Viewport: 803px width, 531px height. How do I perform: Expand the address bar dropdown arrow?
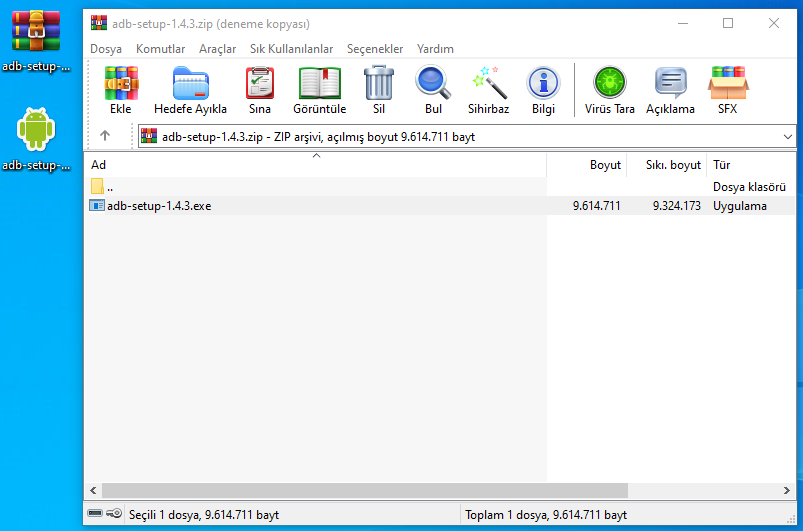click(787, 137)
